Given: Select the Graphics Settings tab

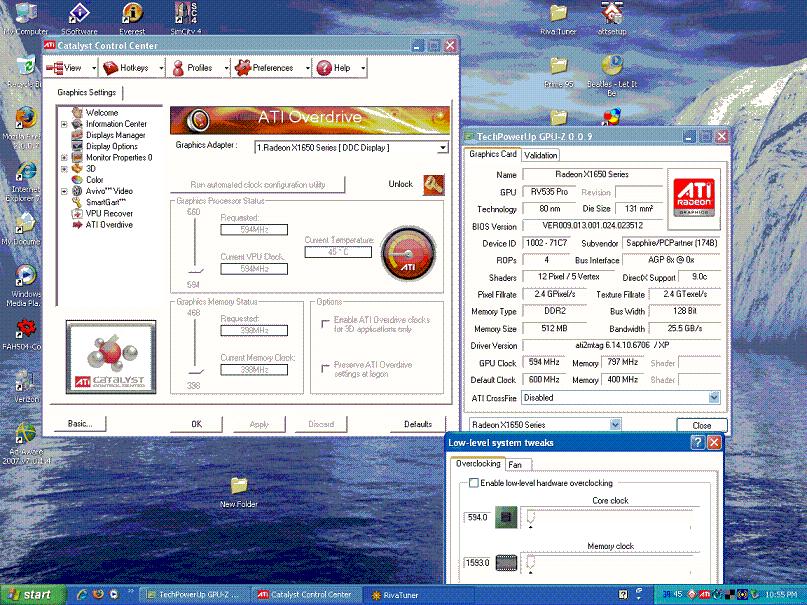Looking at the screenshot, I should coord(86,93).
